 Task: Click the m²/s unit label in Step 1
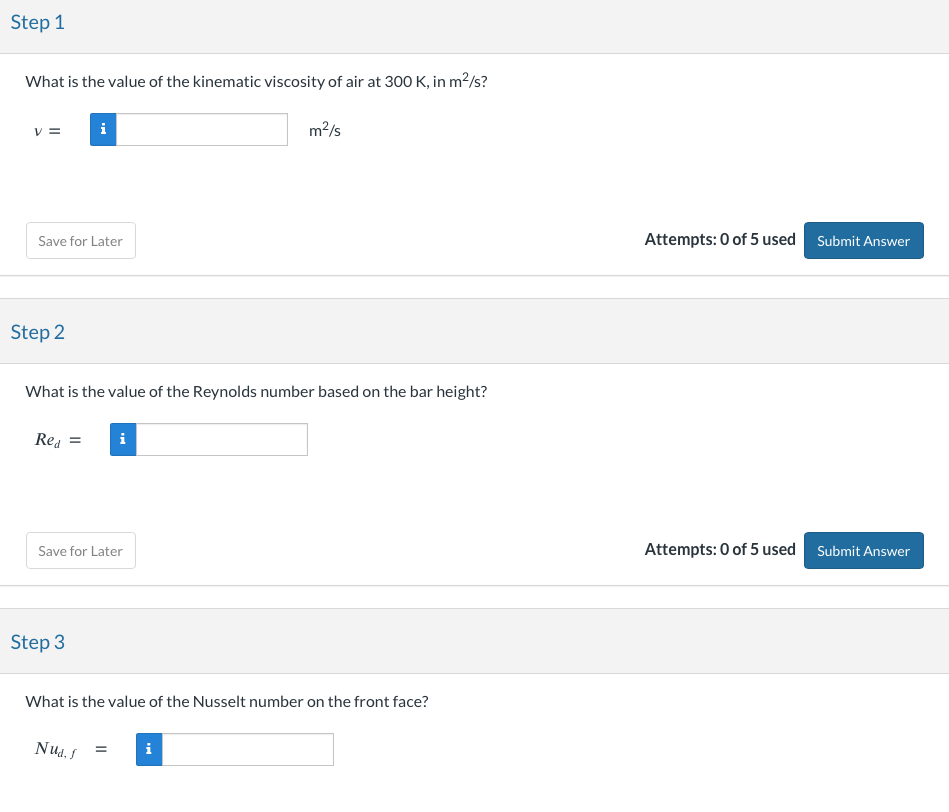[324, 129]
